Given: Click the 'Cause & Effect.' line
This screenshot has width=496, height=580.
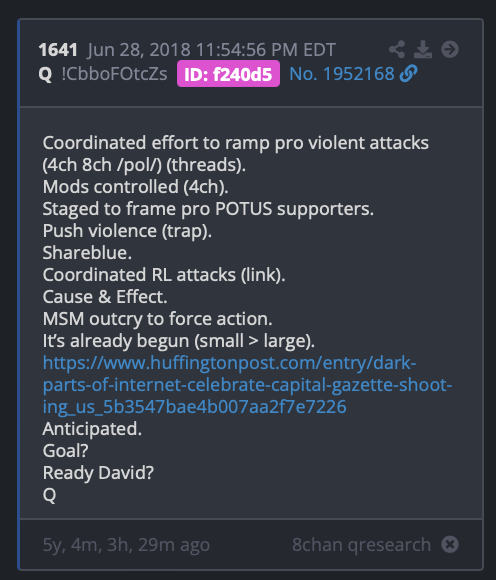Looking at the screenshot, I should [x=105, y=297].
